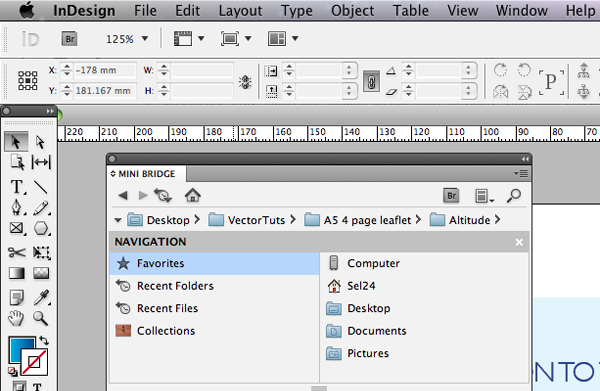Open the Object menu
This screenshot has height=391, width=600.
tap(352, 11)
